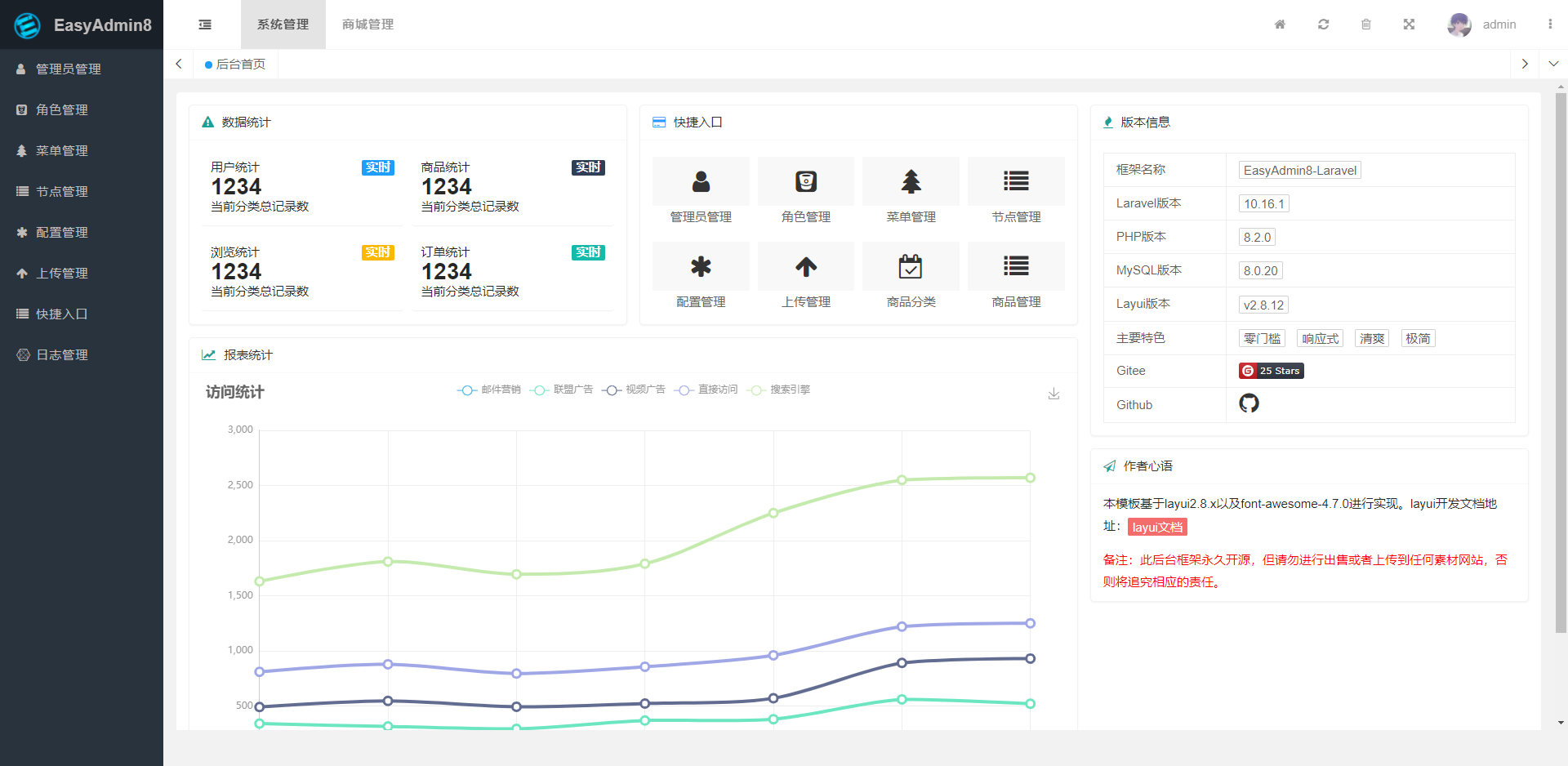Click the 报表统计 line chart icon
Screen dimensions: 1568x766
(208, 354)
